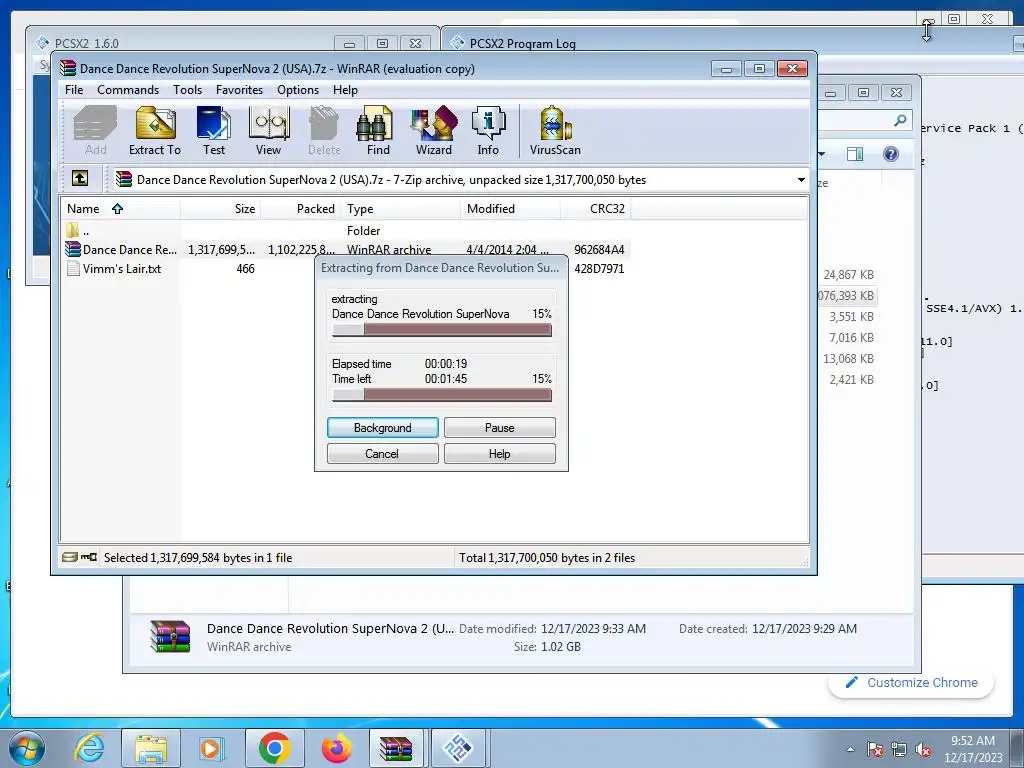Image resolution: width=1024 pixels, height=768 pixels.
Task: Pause the extraction
Action: [x=500, y=428]
